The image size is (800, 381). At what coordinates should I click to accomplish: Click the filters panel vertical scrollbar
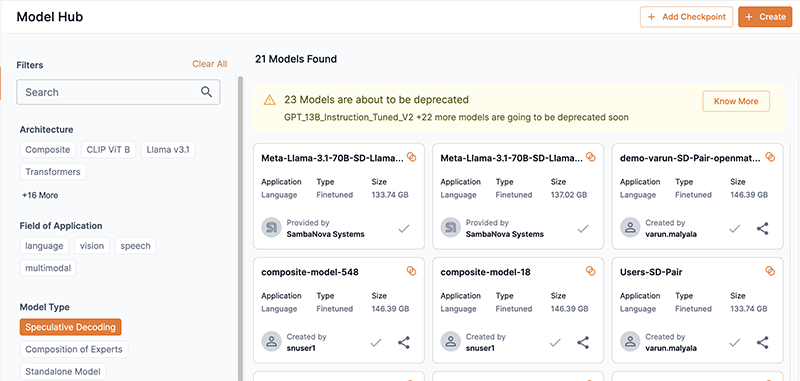240,227
